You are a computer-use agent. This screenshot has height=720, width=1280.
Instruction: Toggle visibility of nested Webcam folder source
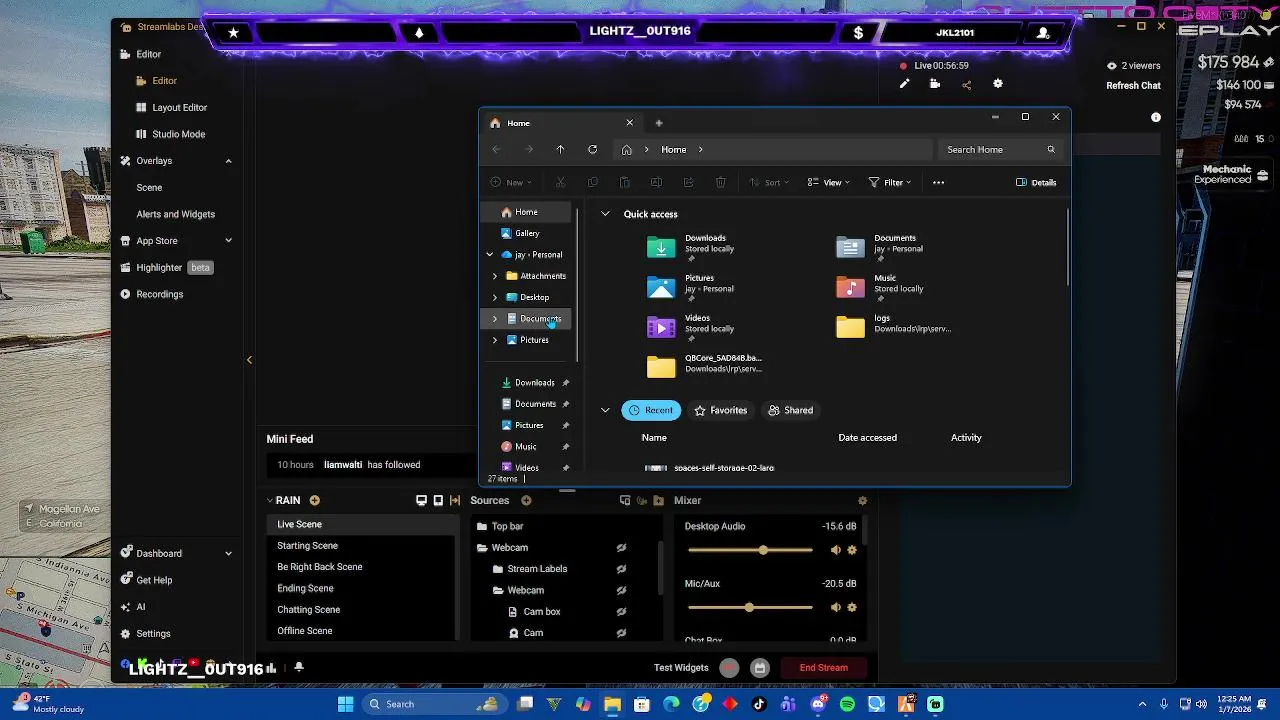[x=621, y=590]
